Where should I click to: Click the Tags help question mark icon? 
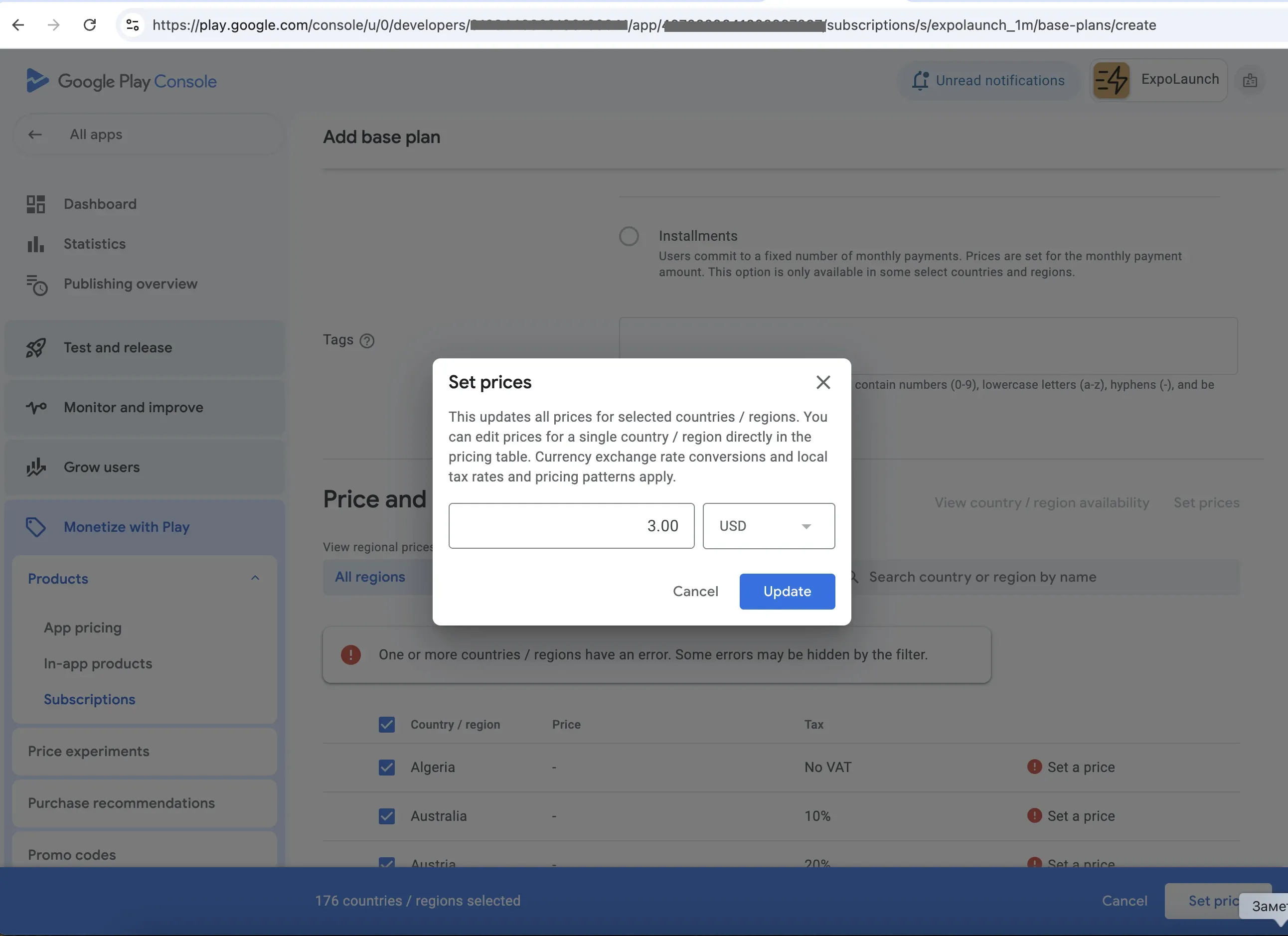367,341
